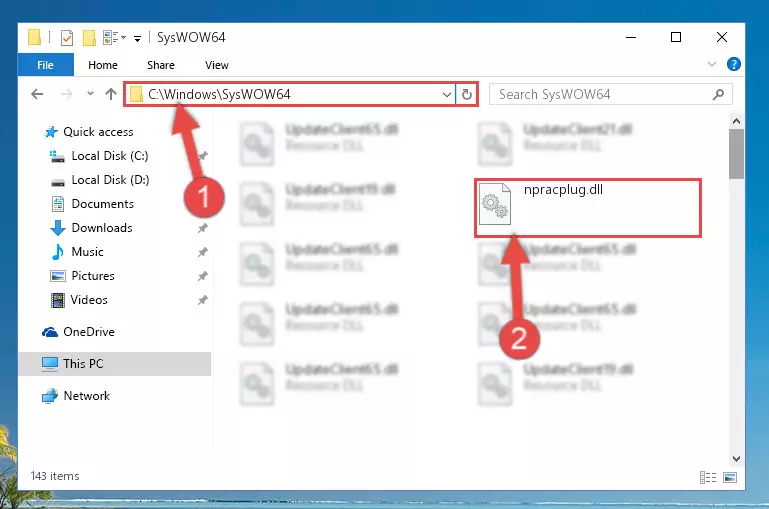769x509 pixels.
Task: Open the View ribbon tab
Action: coord(217,65)
